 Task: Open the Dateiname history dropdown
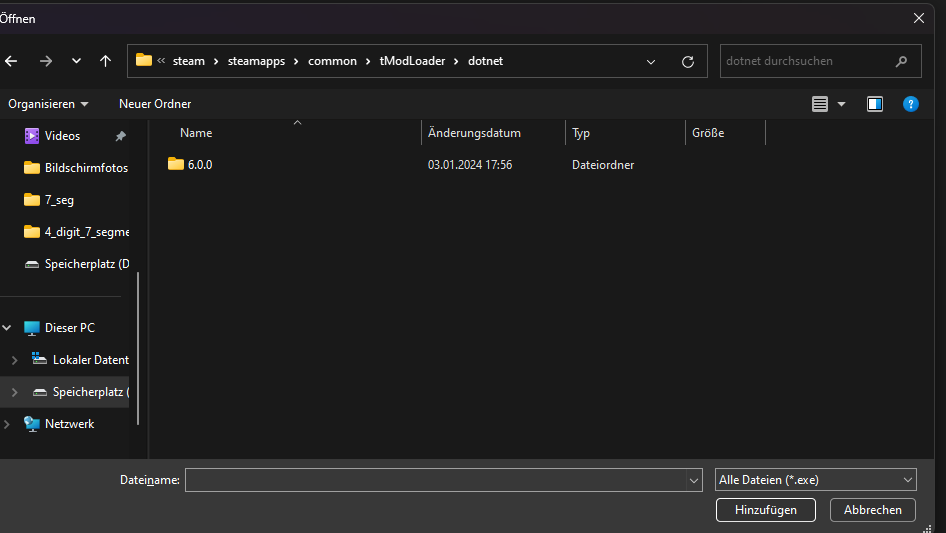[694, 480]
